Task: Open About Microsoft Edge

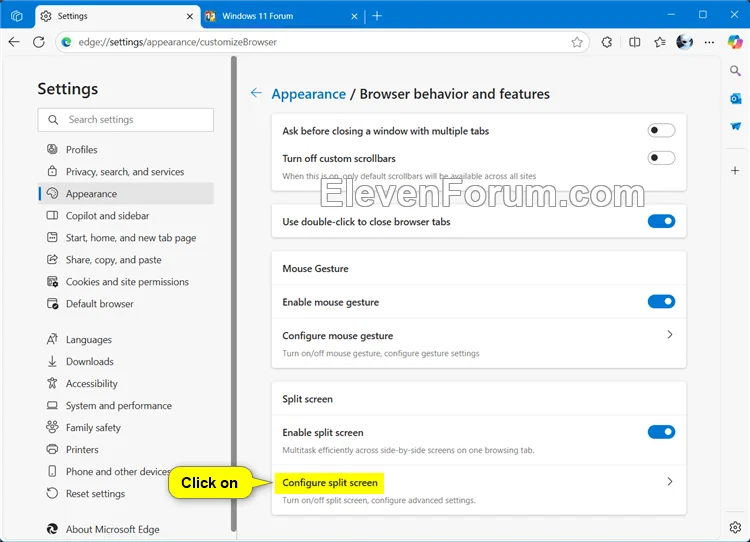Action: point(126,530)
